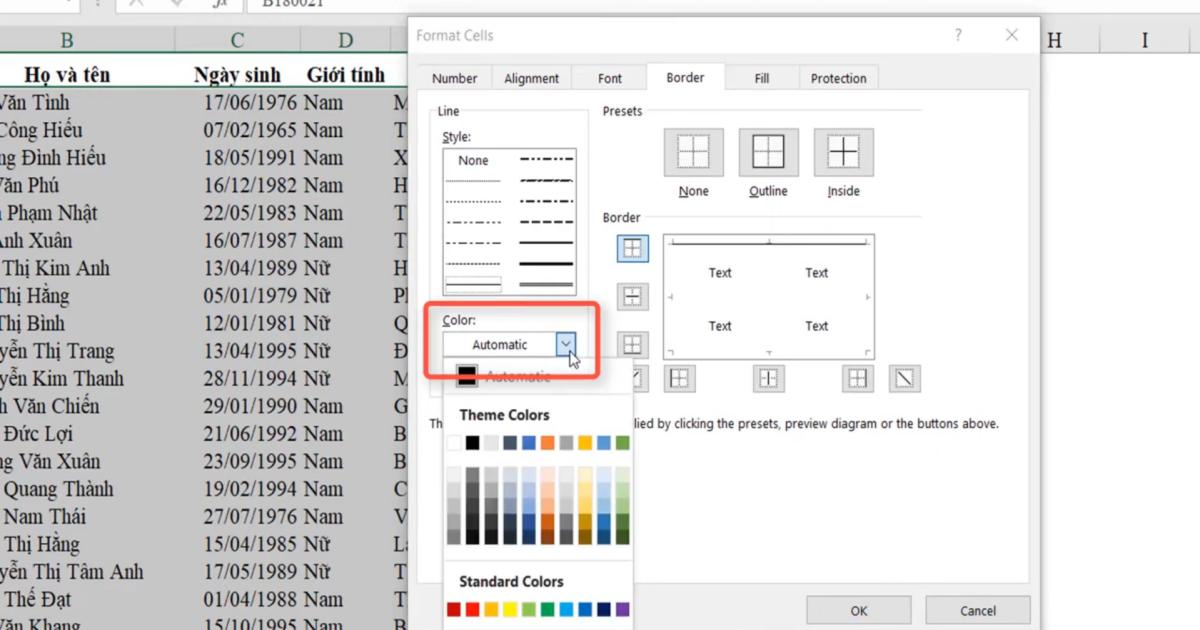Image resolution: width=1200 pixels, height=630 pixels.
Task: Select the thick line in the Style list
Action: 545,264
